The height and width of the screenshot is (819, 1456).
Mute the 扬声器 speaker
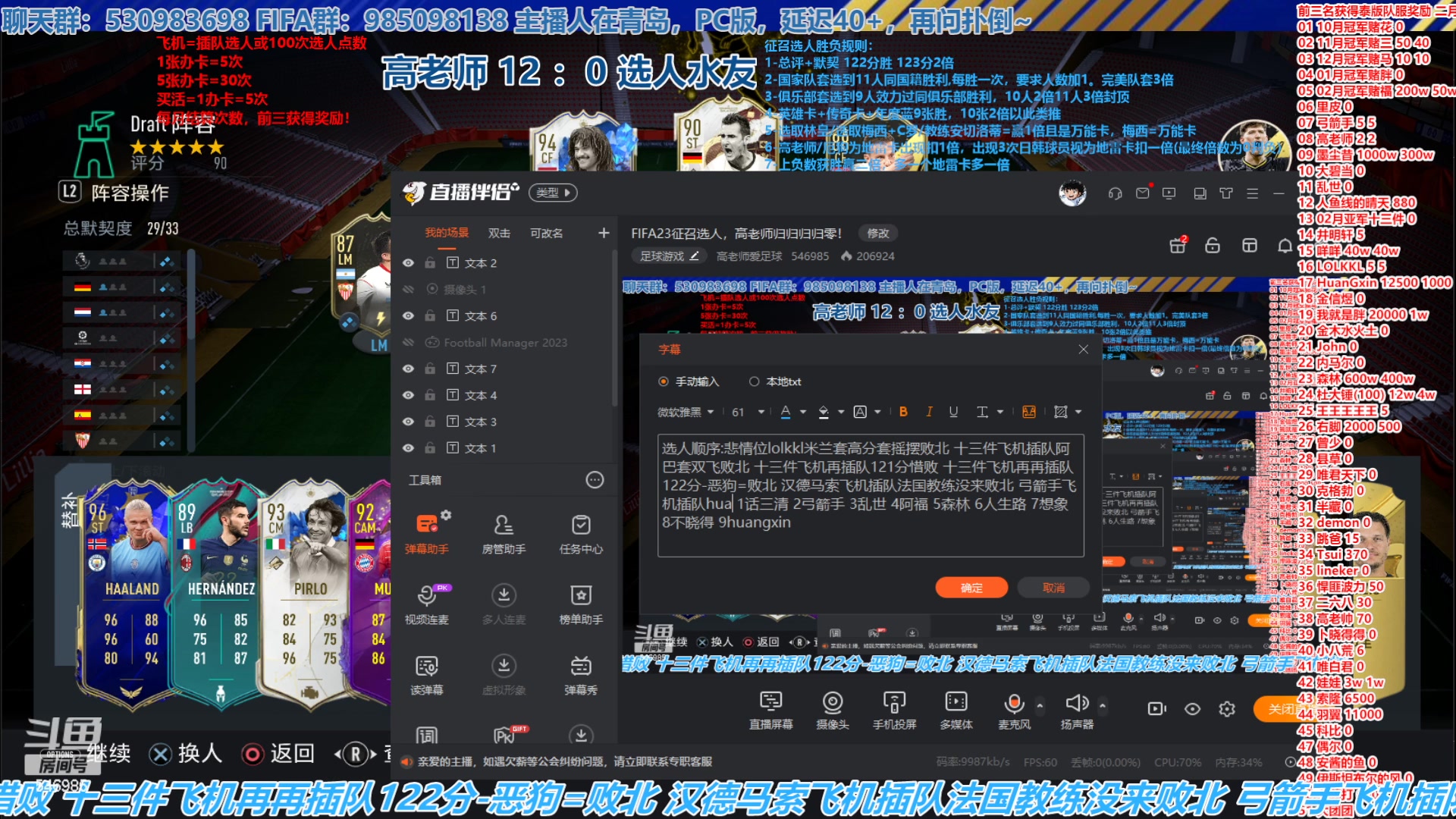(x=1077, y=710)
